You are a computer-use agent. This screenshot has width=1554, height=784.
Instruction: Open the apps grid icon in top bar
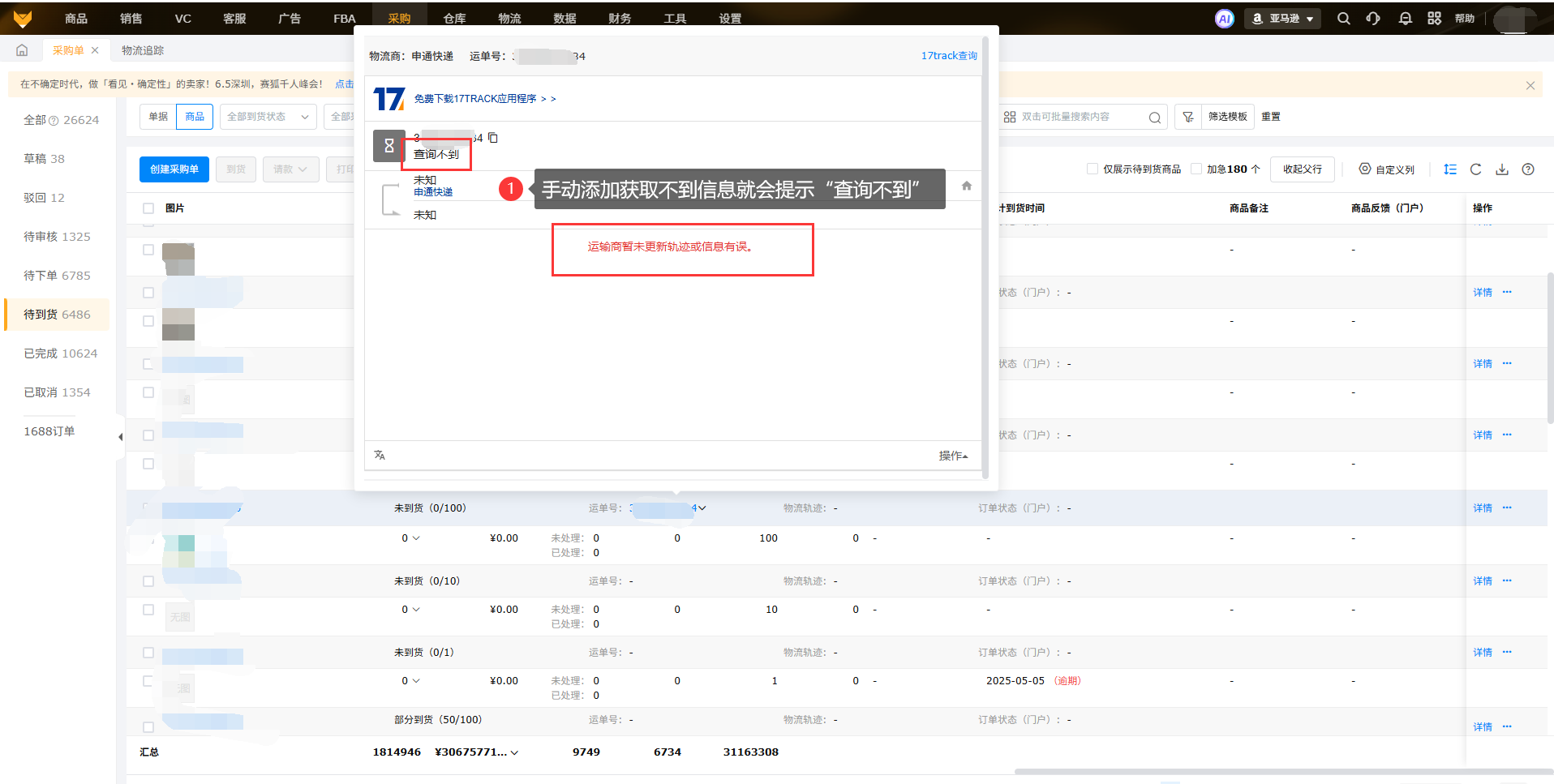1435,19
